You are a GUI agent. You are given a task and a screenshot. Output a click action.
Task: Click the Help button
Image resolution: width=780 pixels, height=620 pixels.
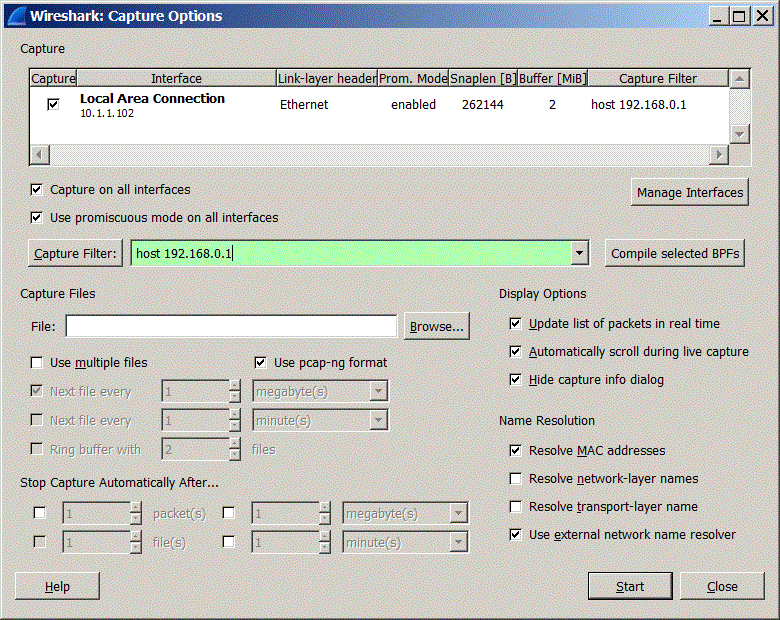point(57,586)
